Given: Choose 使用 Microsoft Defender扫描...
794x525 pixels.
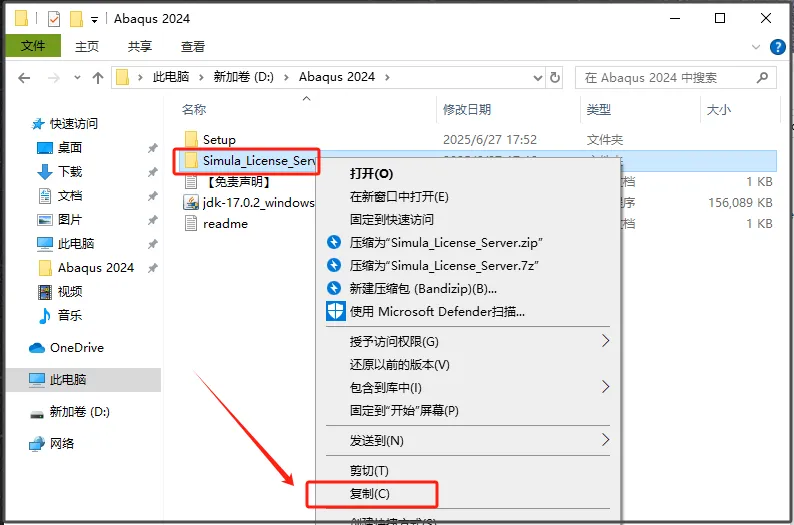Looking at the screenshot, I should 437,311.
